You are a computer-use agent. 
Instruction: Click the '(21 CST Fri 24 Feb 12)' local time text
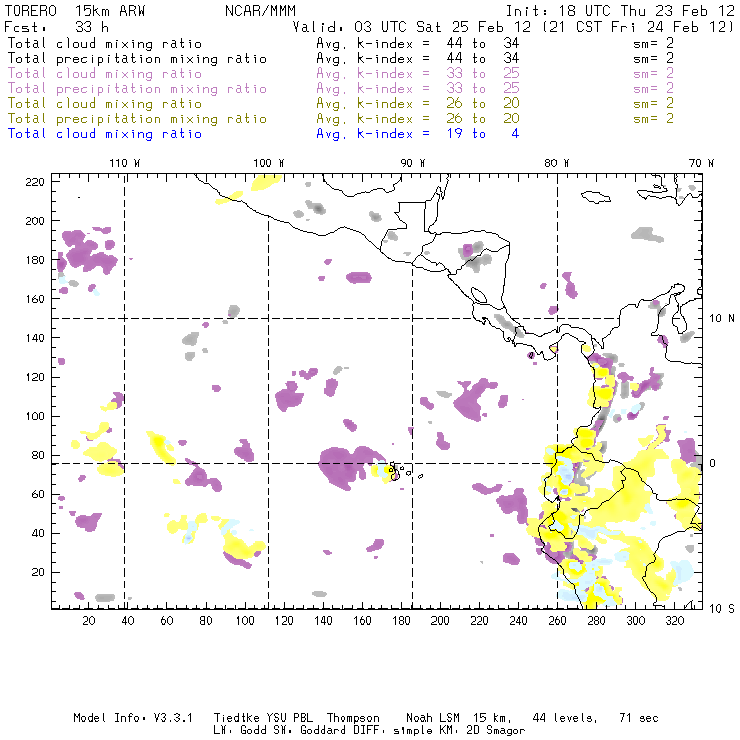click(638, 27)
